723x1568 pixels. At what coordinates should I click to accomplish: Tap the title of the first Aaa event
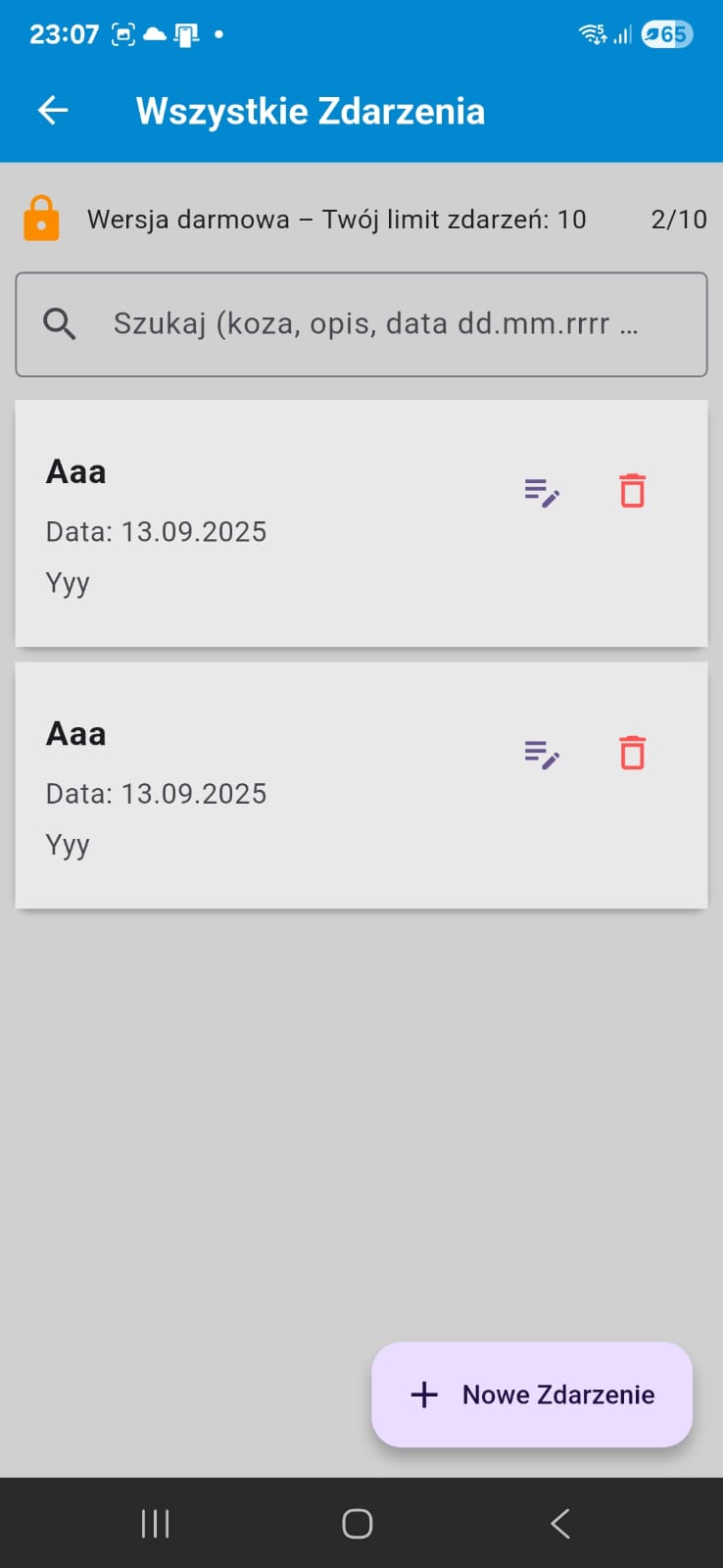coord(76,472)
